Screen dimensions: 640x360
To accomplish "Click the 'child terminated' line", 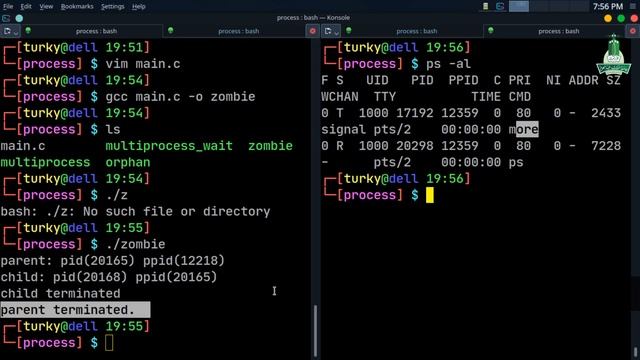I will [60, 293].
